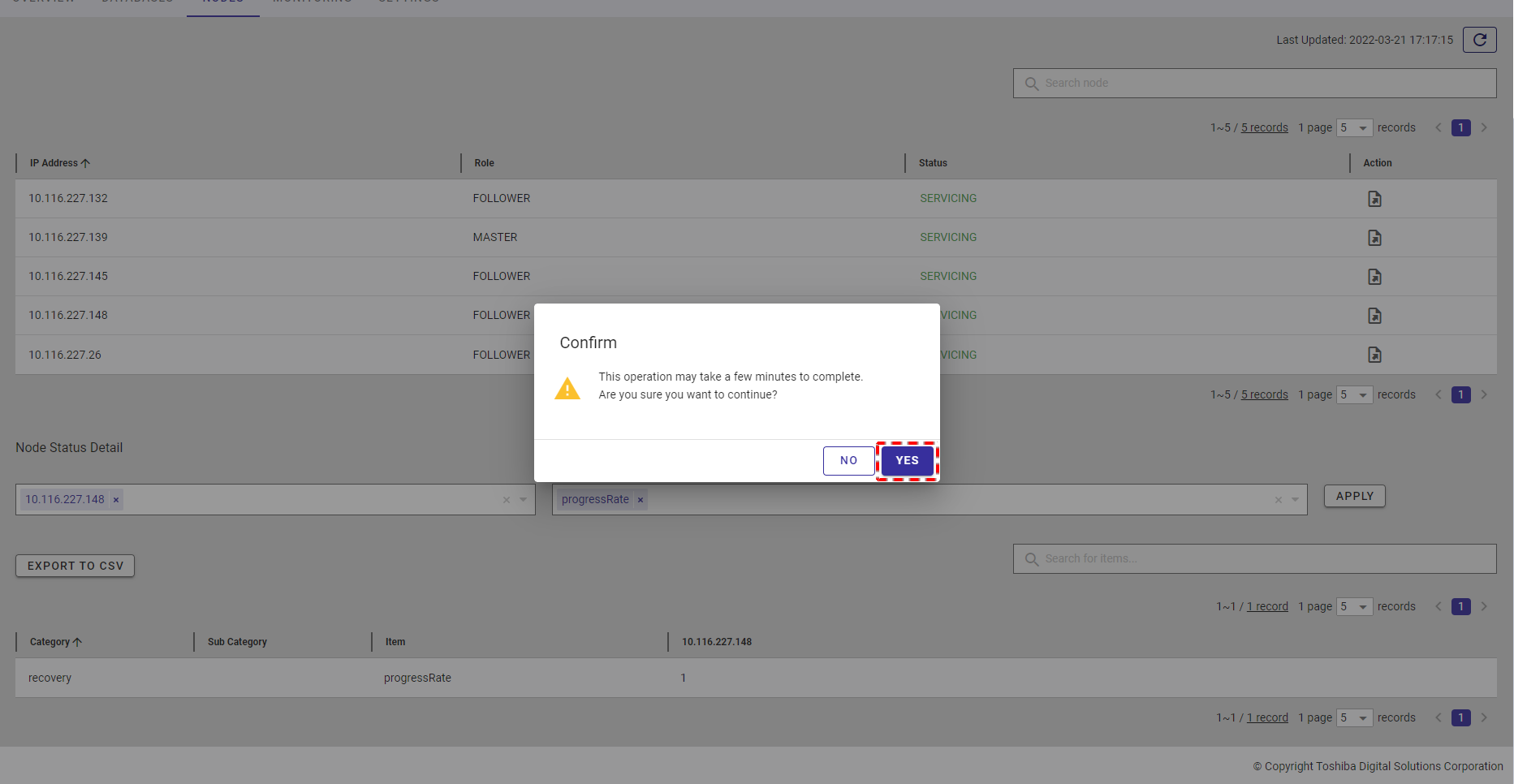Image resolution: width=1514 pixels, height=784 pixels.
Task: Open records-per-page dropdown above node table
Action: click(x=1354, y=128)
